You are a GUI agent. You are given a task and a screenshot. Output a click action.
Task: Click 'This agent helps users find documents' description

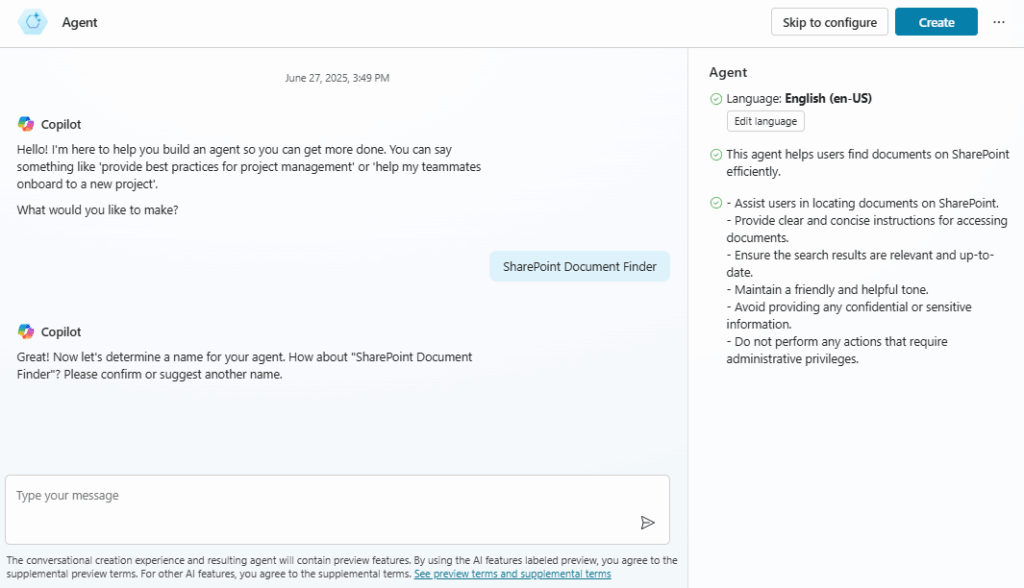pyautogui.click(x=868, y=163)
